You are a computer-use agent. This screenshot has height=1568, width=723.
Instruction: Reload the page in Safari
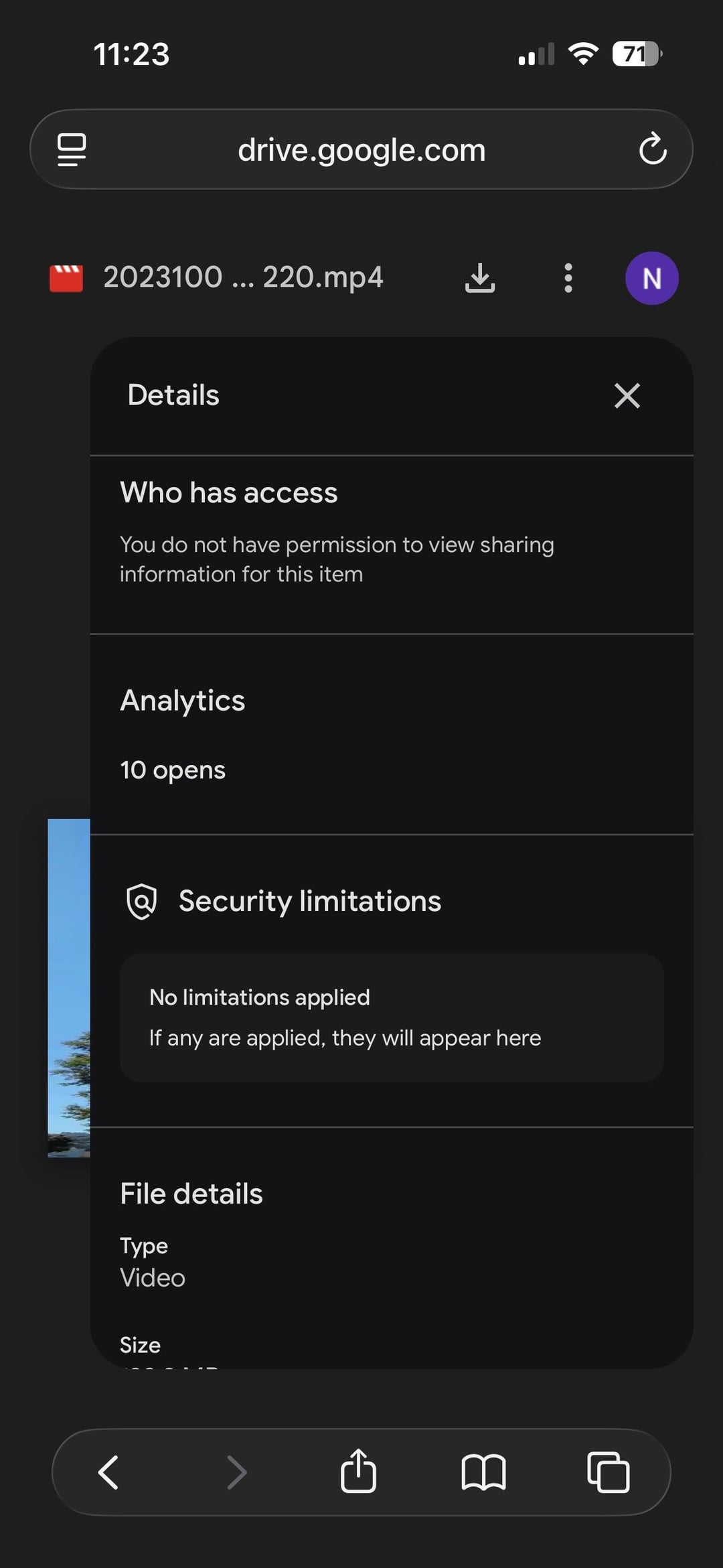point(653,149)
